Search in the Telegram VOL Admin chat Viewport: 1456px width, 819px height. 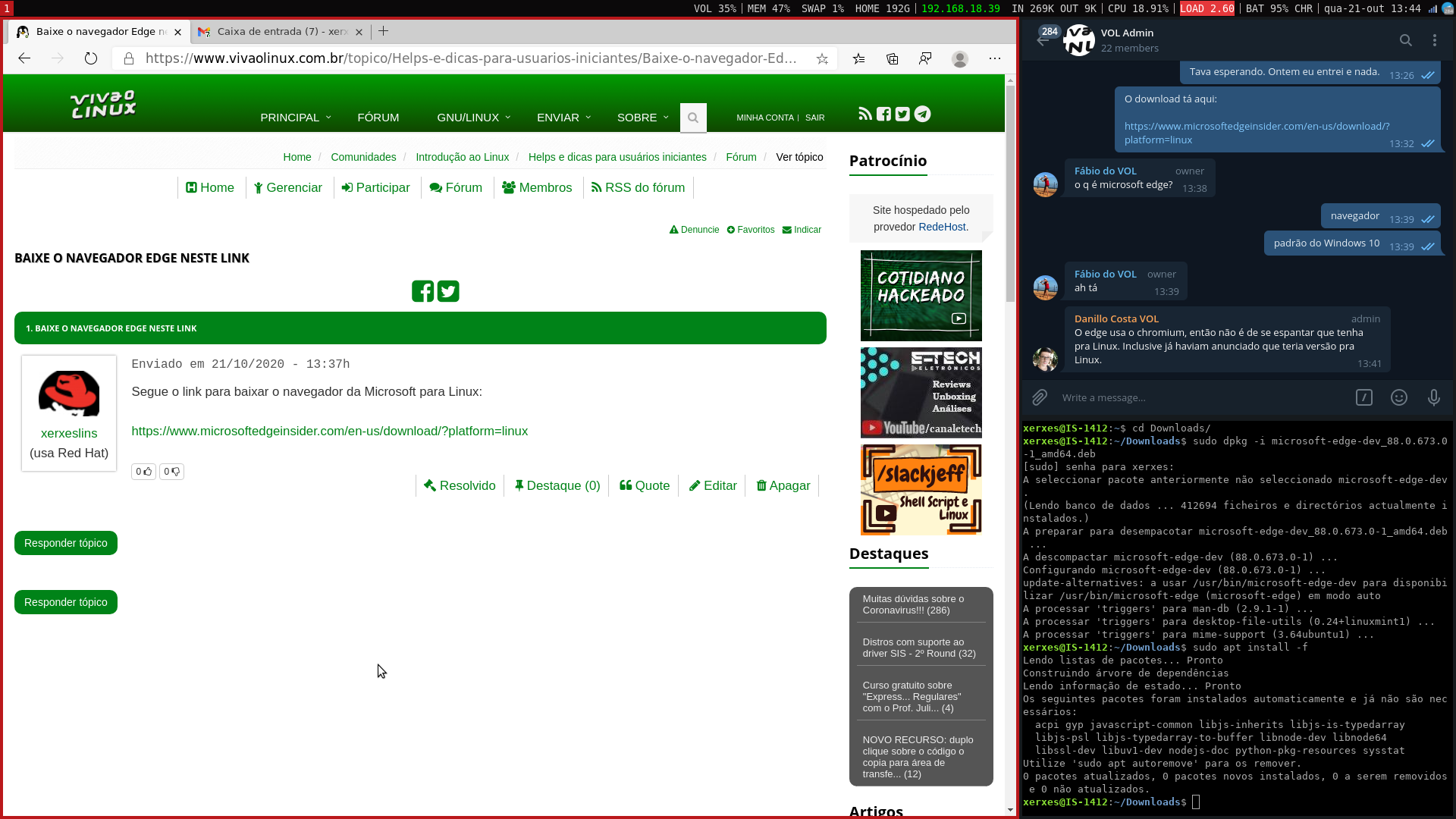1406,40
